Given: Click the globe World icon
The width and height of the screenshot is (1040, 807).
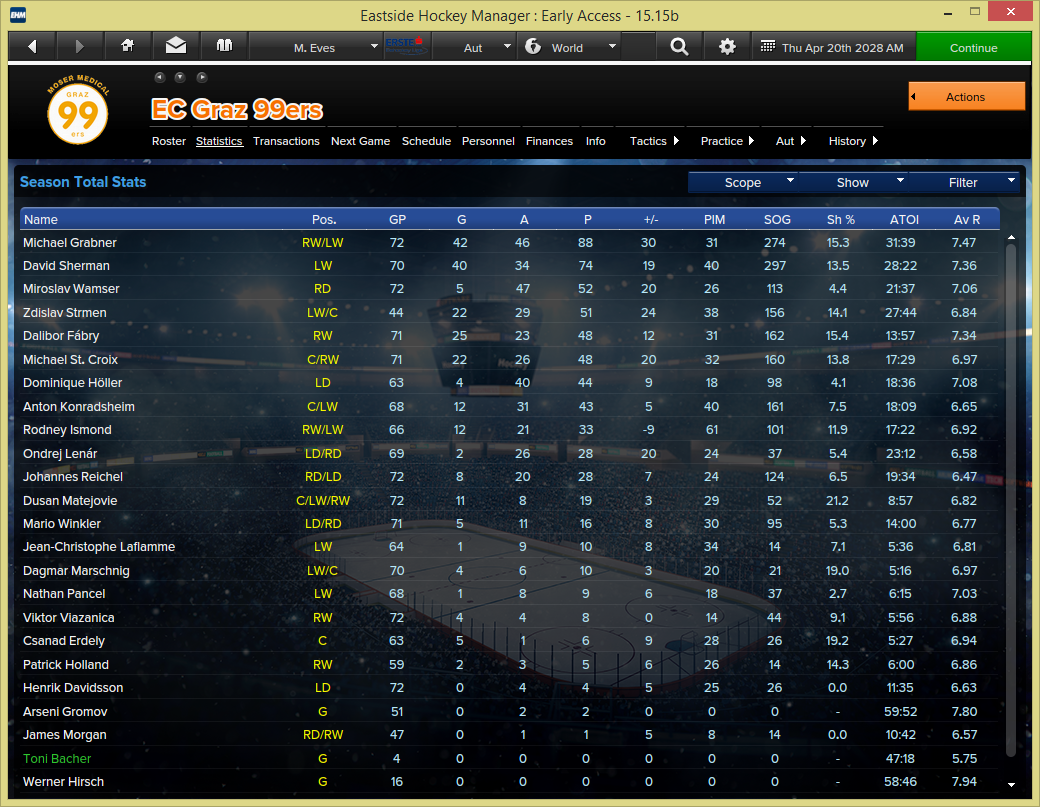Looking at the screenshot, I should (x=533, y=46).
